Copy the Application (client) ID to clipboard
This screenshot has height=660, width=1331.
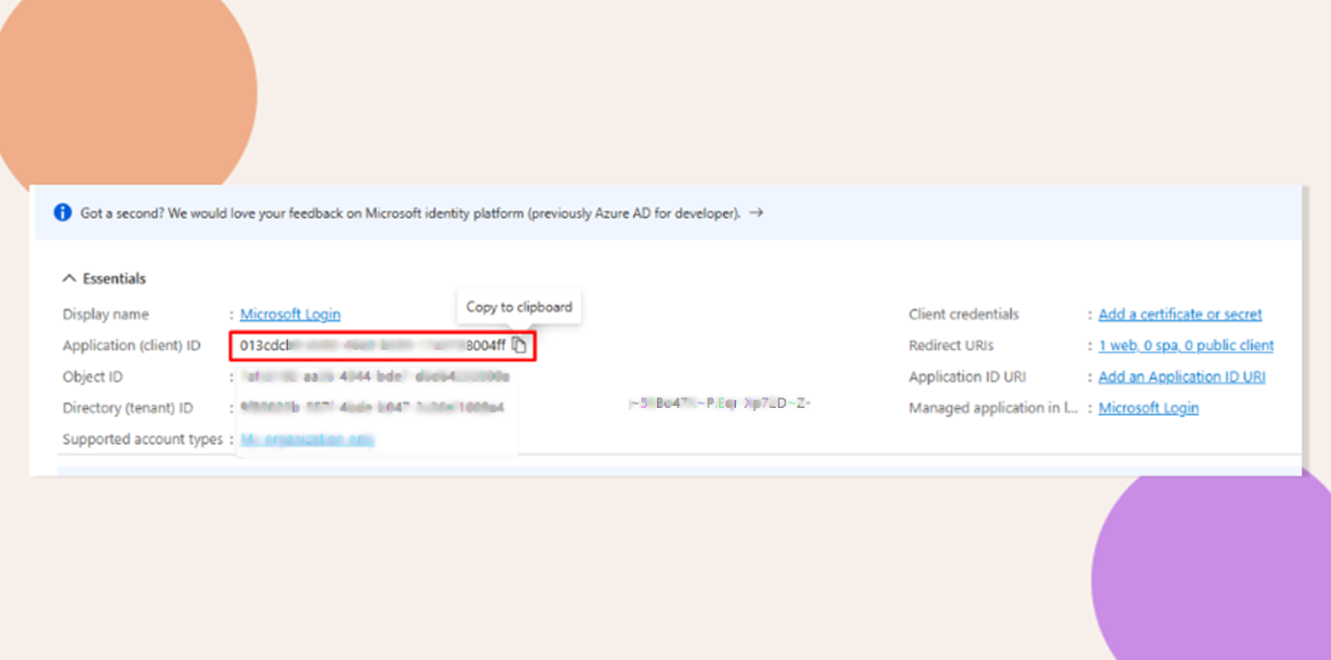tap(518, 345)
